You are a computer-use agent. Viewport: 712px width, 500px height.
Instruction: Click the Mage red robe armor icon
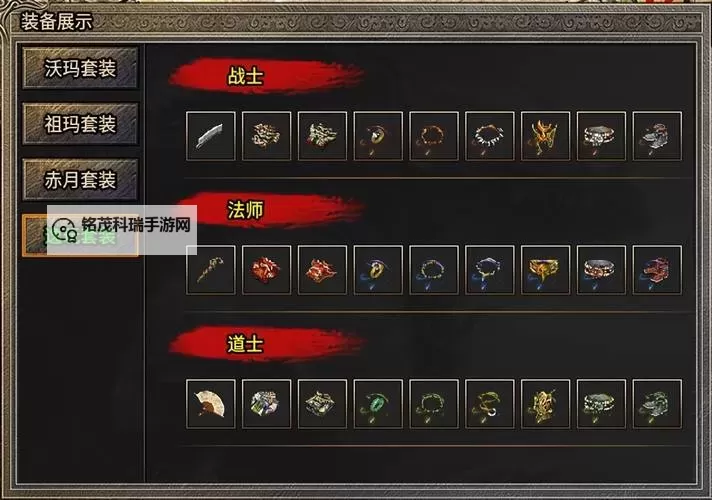[x=267, y=270]
